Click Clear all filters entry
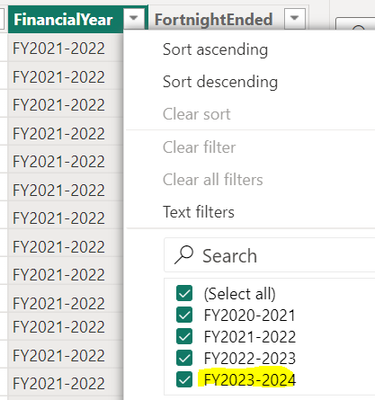375x400 pixels. point(213,179)
